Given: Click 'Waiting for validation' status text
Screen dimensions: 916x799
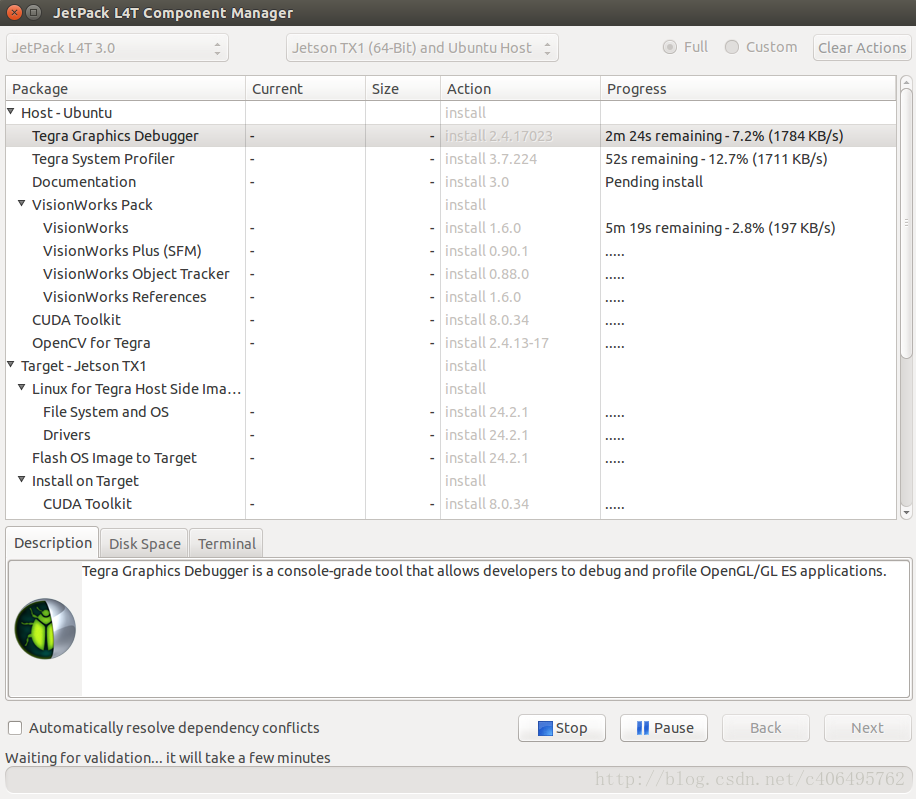Looking at the screenshot, I should [x=168, y=758].
